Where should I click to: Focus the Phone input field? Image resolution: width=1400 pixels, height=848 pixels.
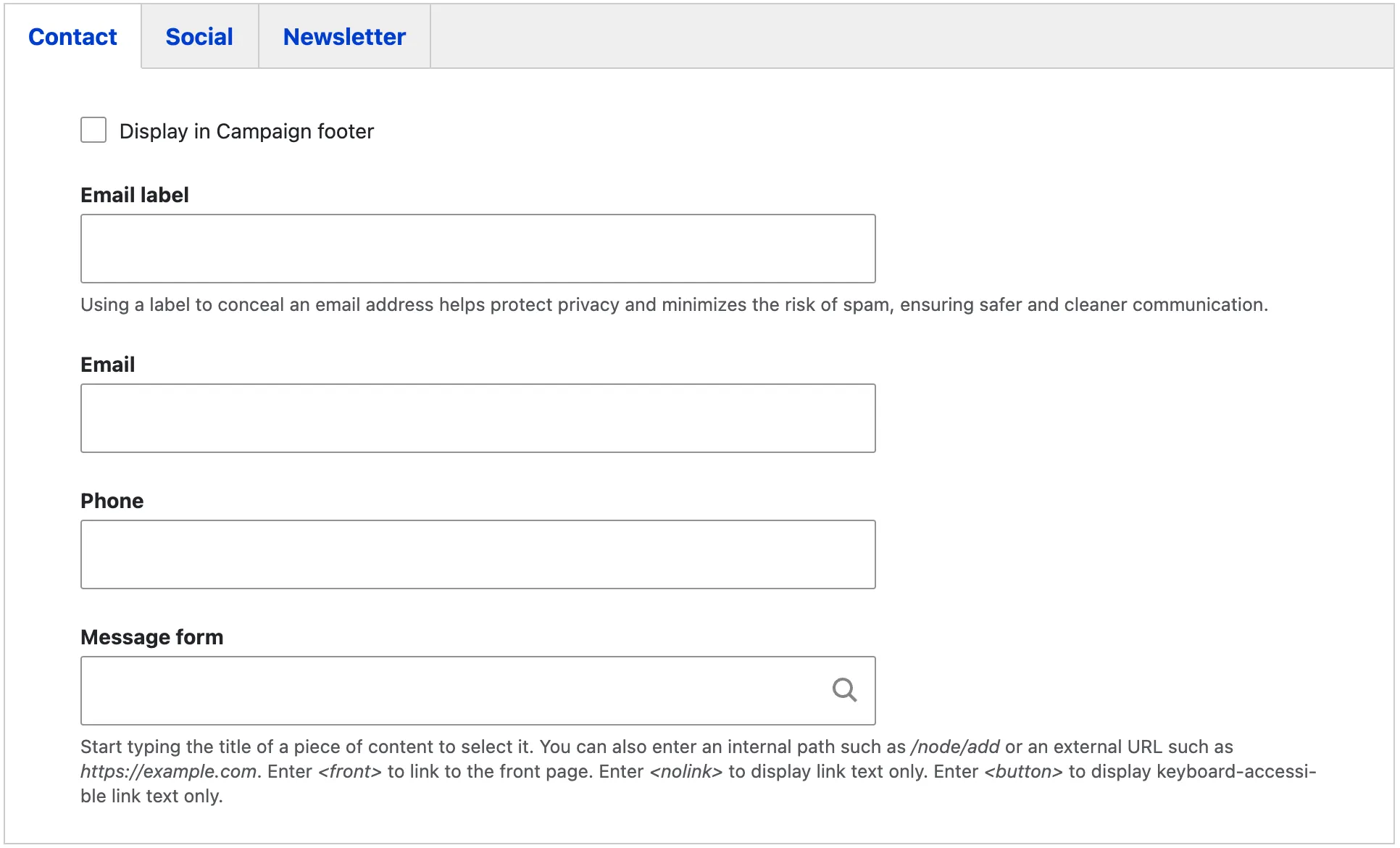(478, 554)
